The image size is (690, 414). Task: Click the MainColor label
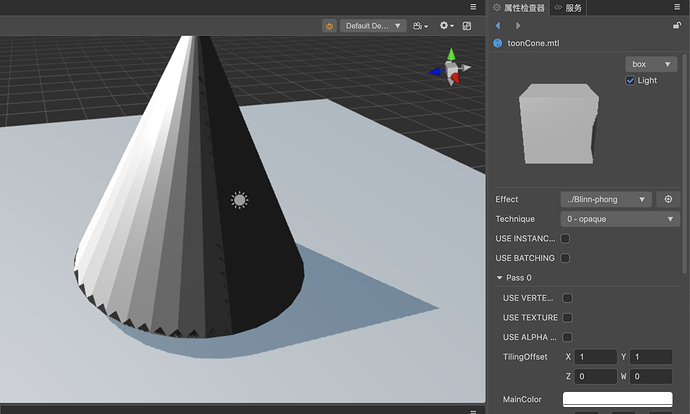click(522, 399)
